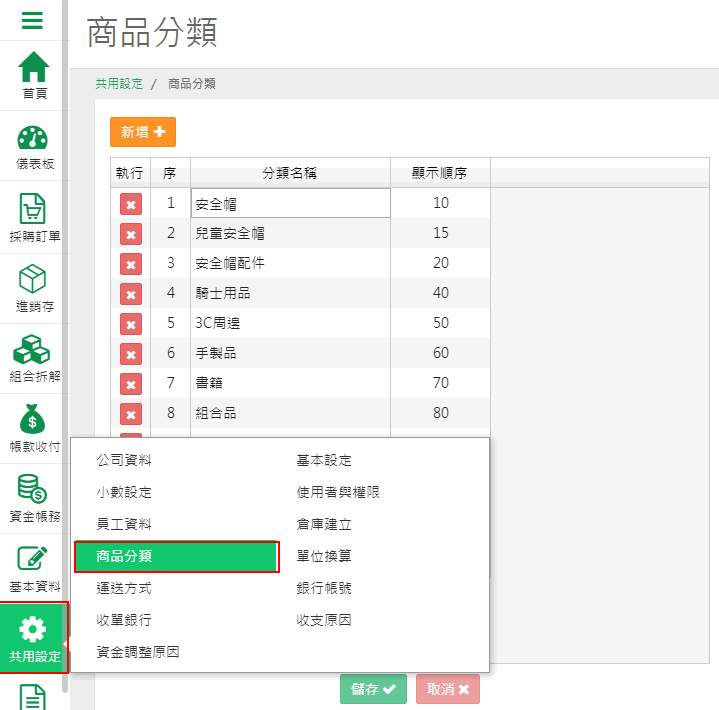Click the 安全帽 name input field
The width and height of the screenshot is (719, 710).
pos(291,203)
